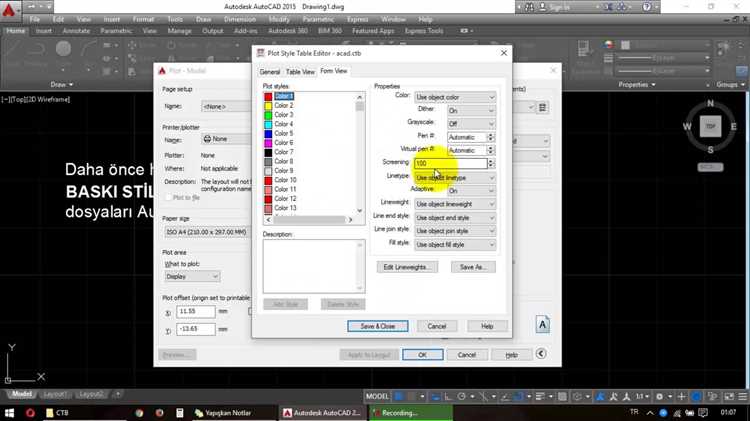Open Windows Start menu
750x421 pixels.
[x=9, y=412]
